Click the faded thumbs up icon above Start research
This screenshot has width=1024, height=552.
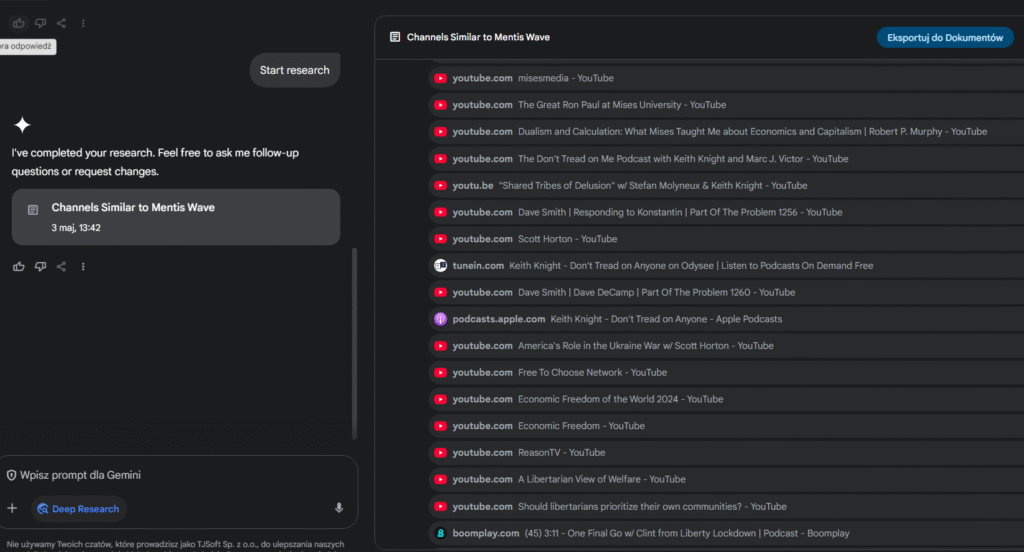(x=18, y=24)
